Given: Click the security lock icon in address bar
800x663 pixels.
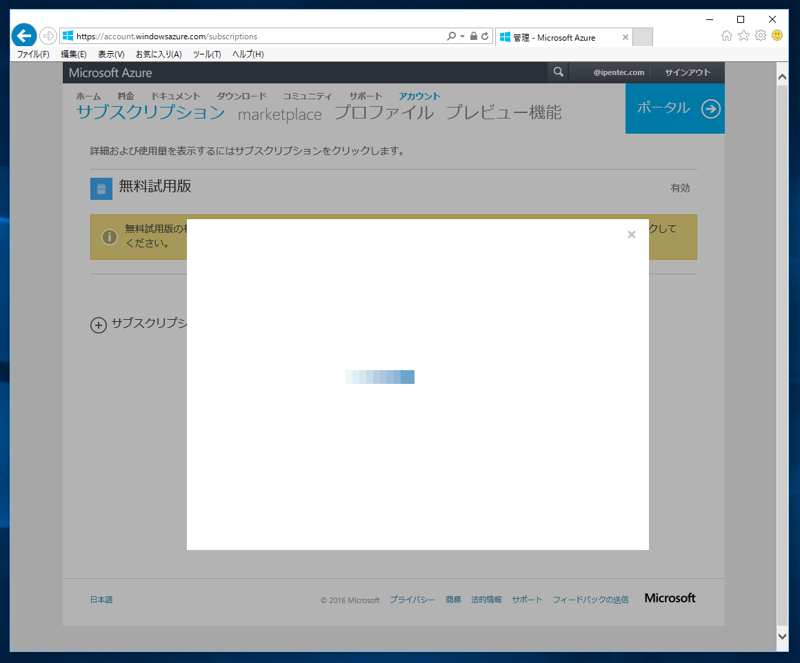Looking at the screenshot, I should tap(473, 36).
